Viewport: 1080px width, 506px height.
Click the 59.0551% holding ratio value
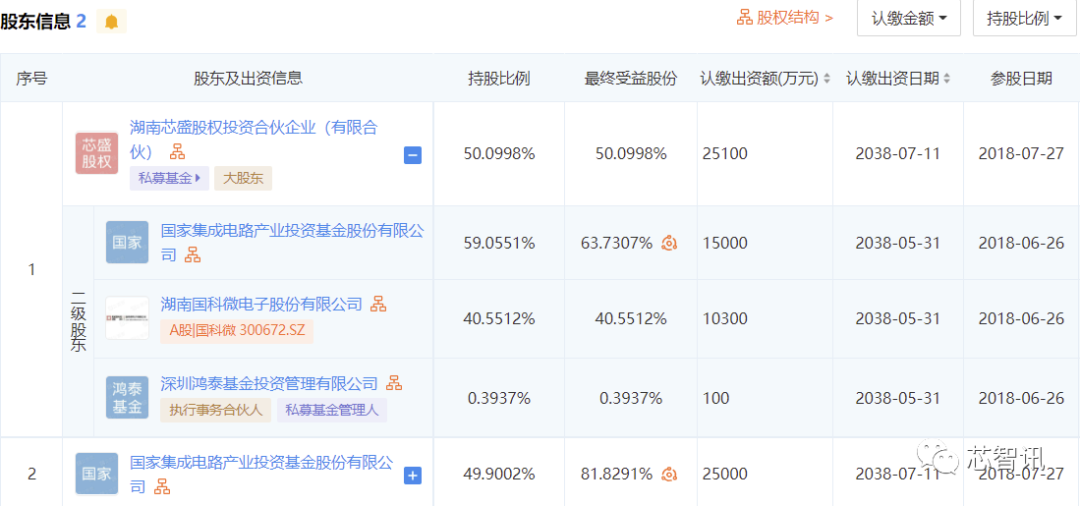(x=499, y=243)
